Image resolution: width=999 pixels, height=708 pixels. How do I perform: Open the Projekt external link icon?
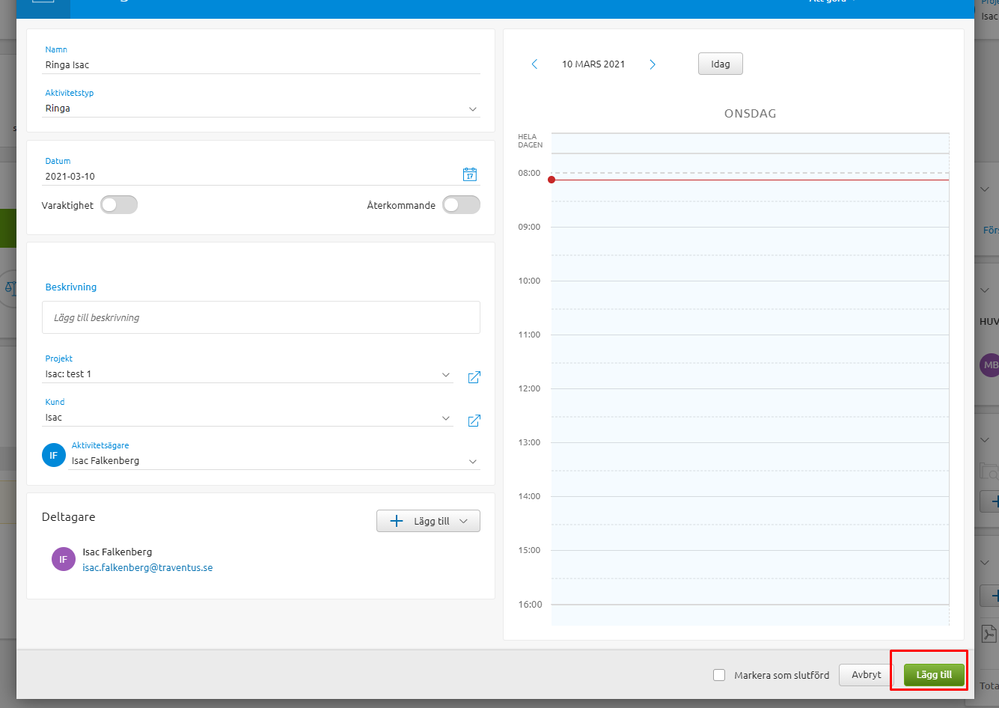pyautogui.click(x=474, y=377)
